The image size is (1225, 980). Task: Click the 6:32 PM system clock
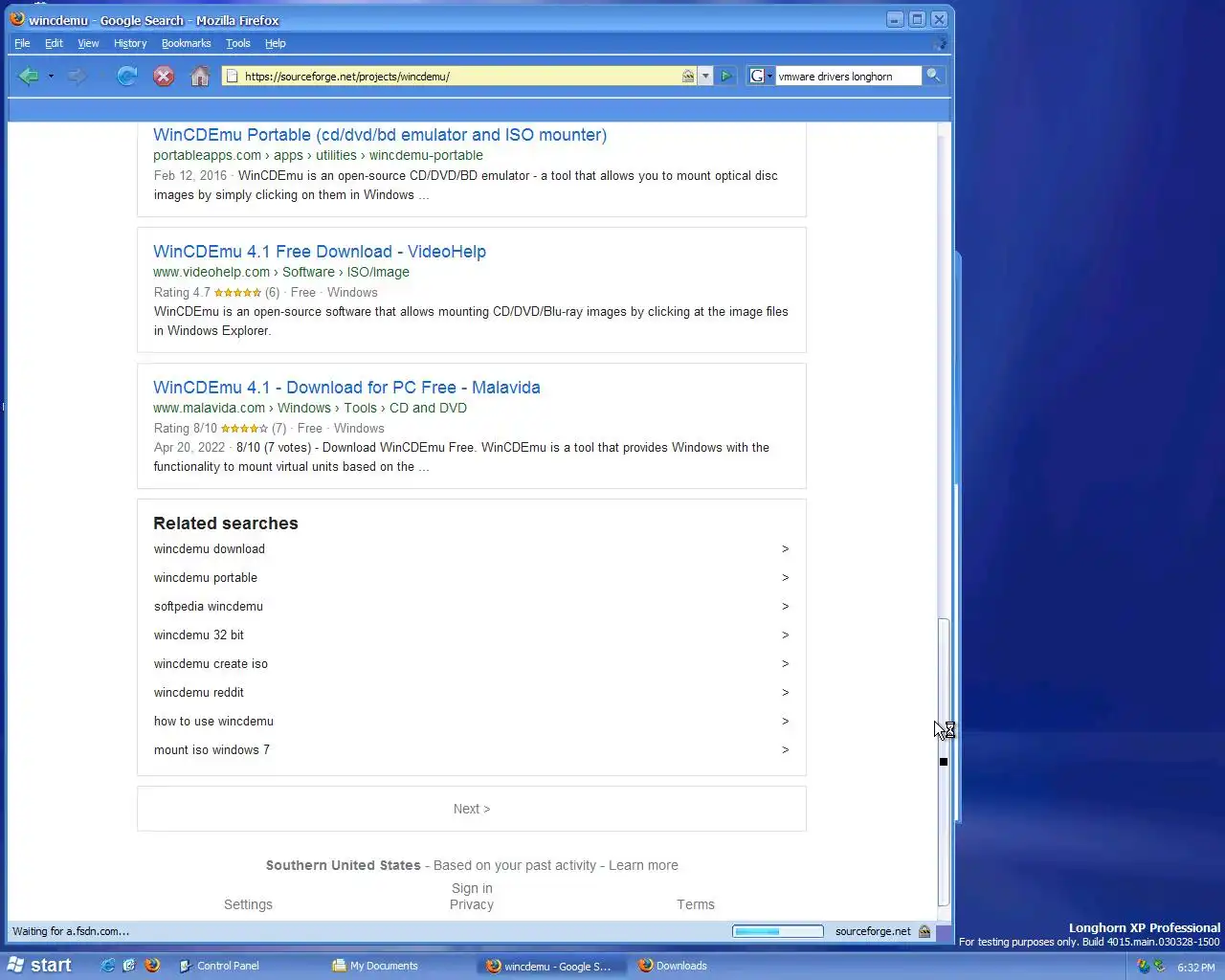(1195, 968)
